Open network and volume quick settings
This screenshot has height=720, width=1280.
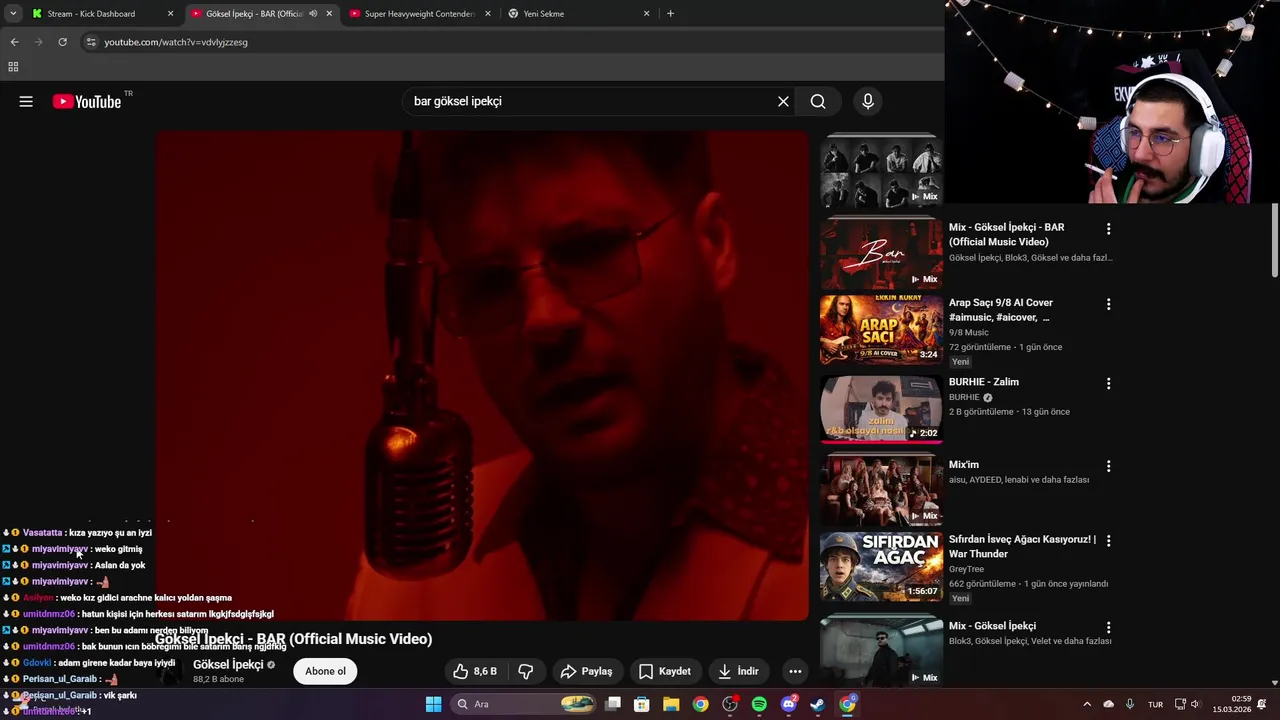1187,704
